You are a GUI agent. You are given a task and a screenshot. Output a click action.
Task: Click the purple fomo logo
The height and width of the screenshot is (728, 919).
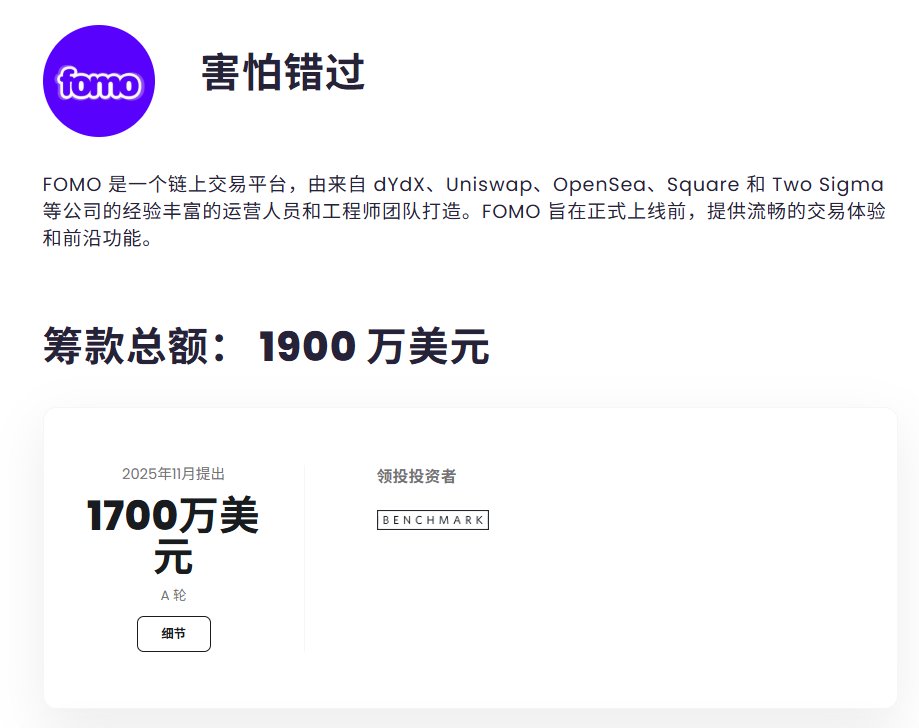[98, 81]
